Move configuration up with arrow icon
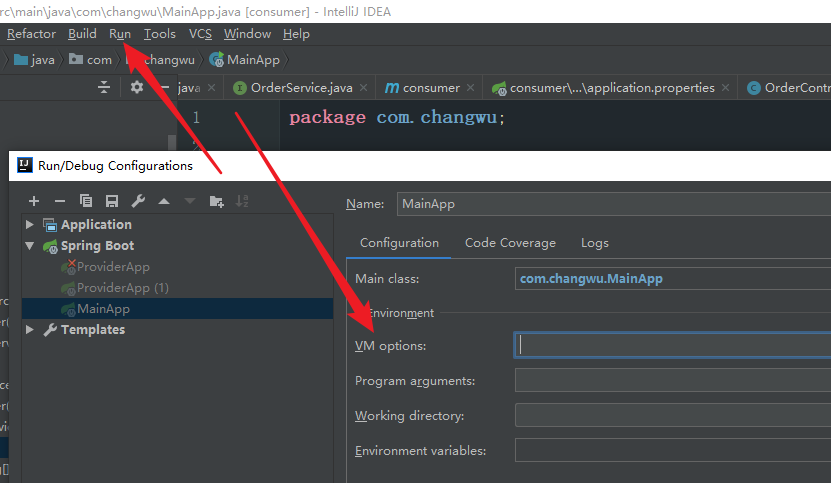 point(164,201)
